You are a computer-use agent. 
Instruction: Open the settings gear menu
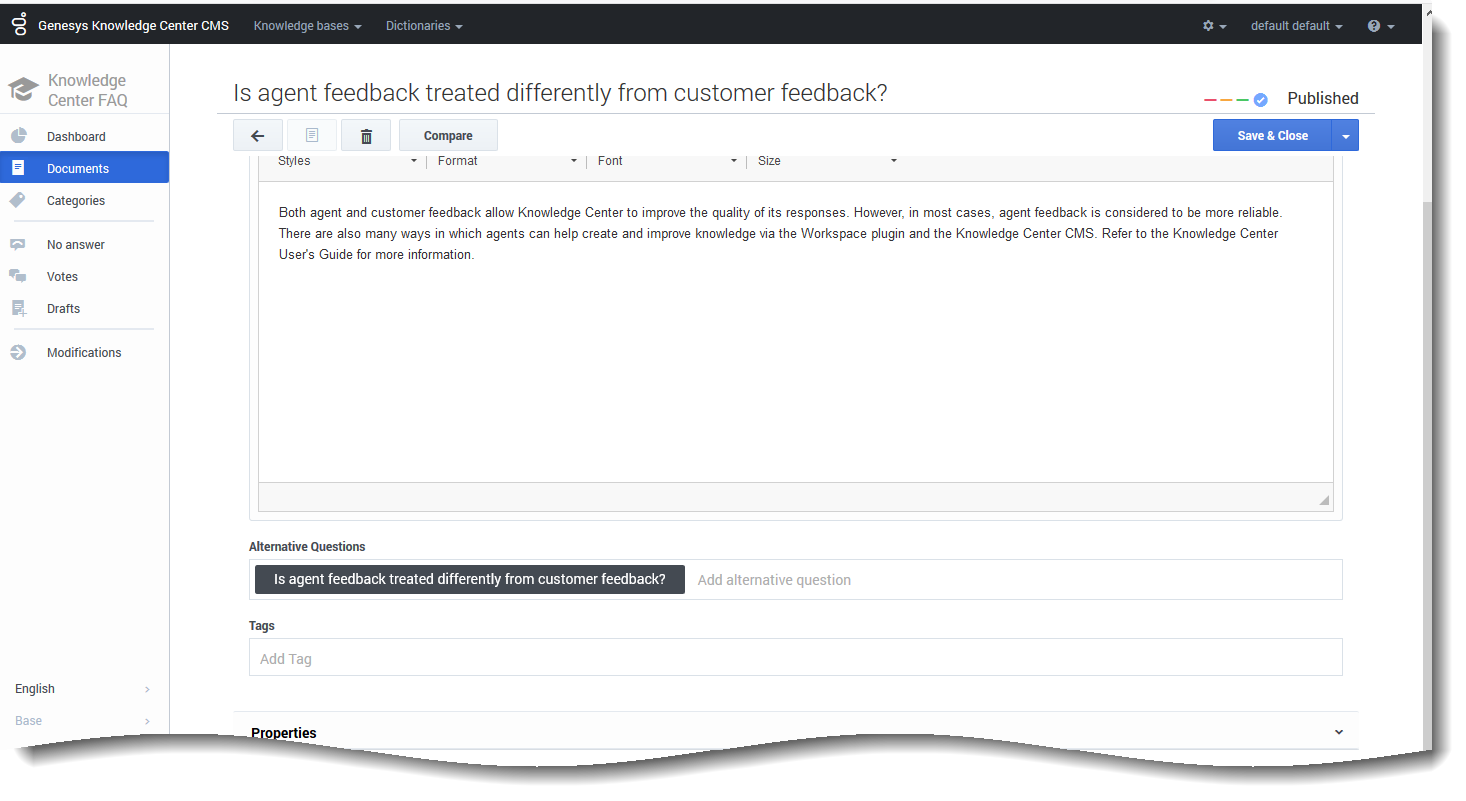click(x=1214, y=26)
